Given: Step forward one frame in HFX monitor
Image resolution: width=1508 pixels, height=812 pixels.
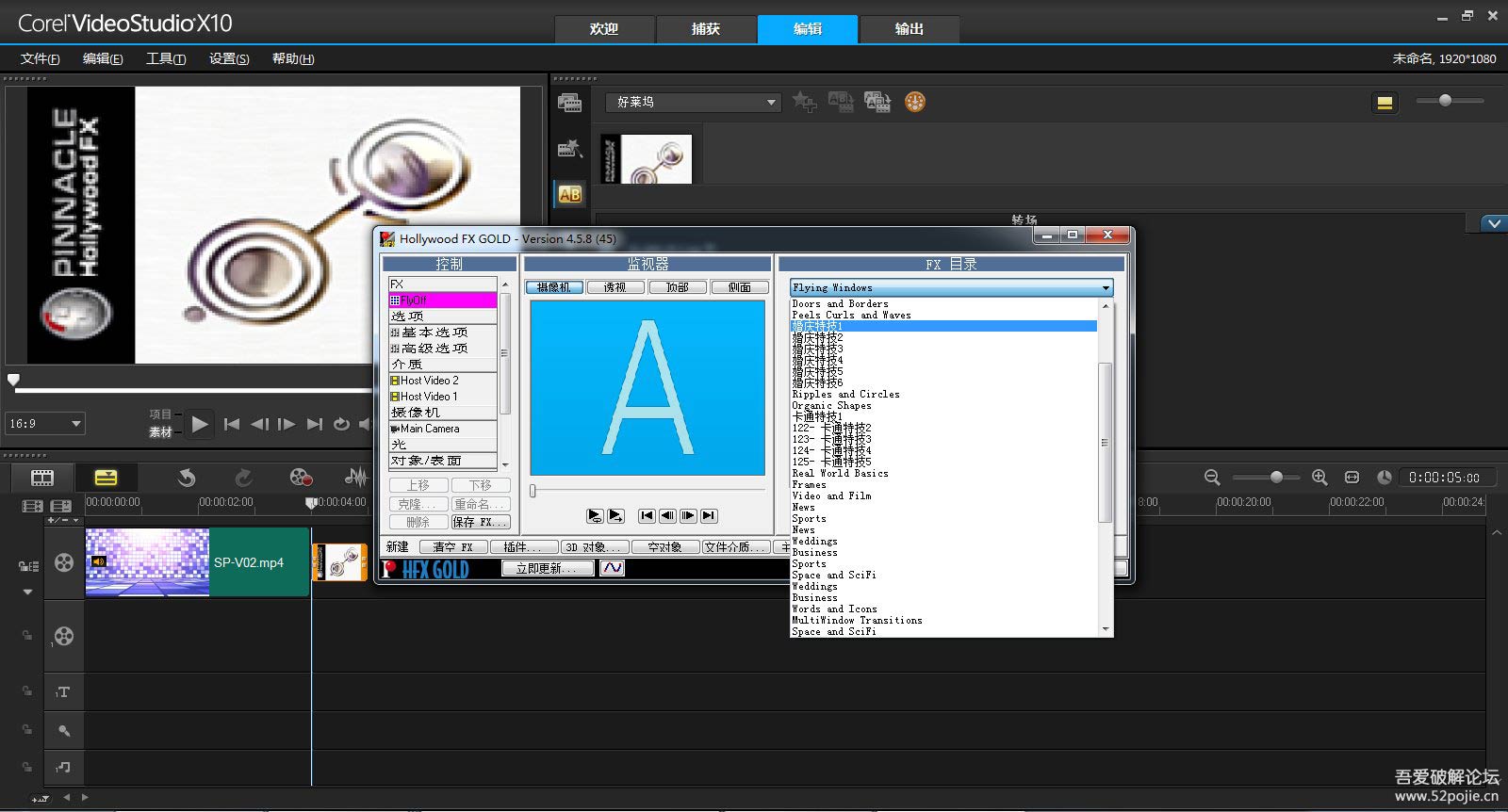Looking at the screenshot, I should point(688,515).
